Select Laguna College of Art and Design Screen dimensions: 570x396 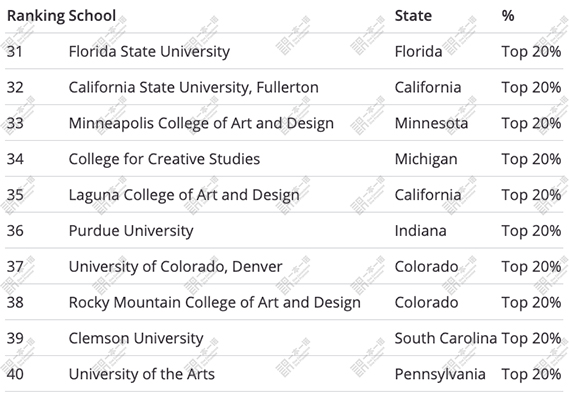tap(184, 195)
